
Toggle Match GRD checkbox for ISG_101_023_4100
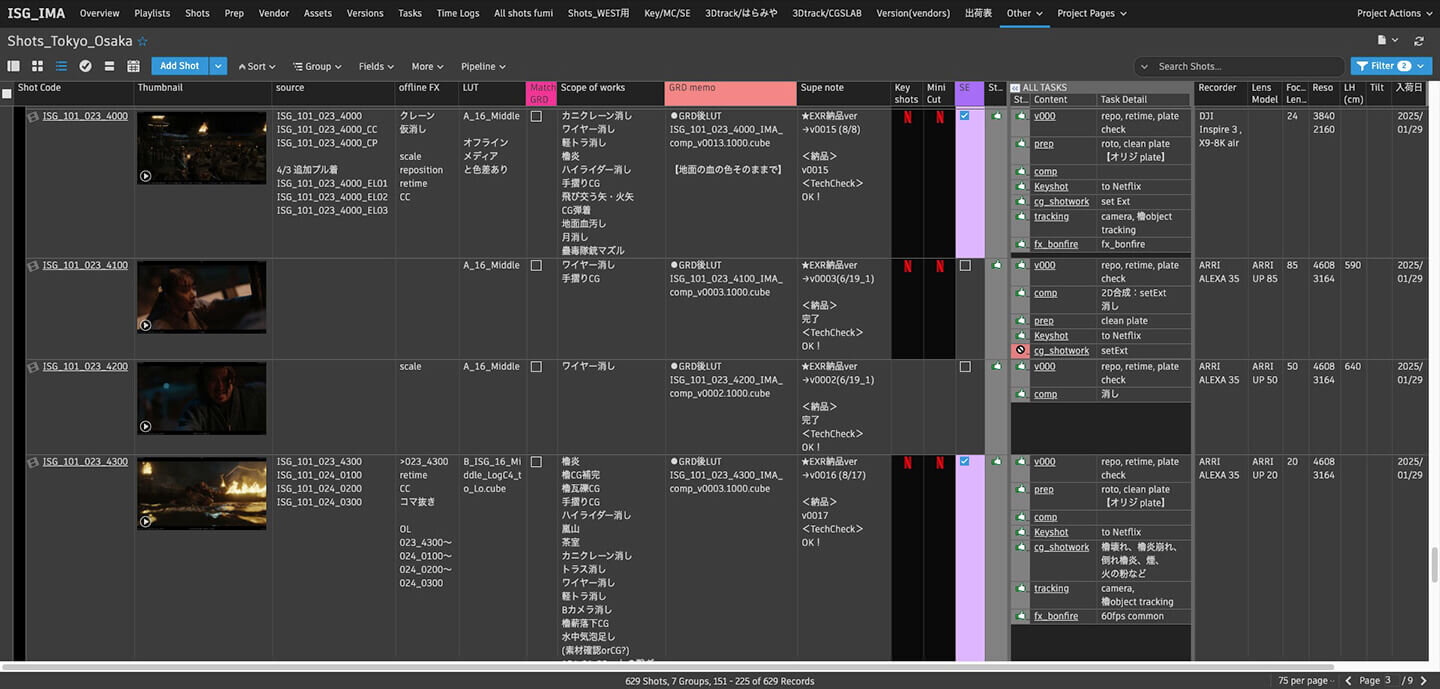(x=536, y=266)
